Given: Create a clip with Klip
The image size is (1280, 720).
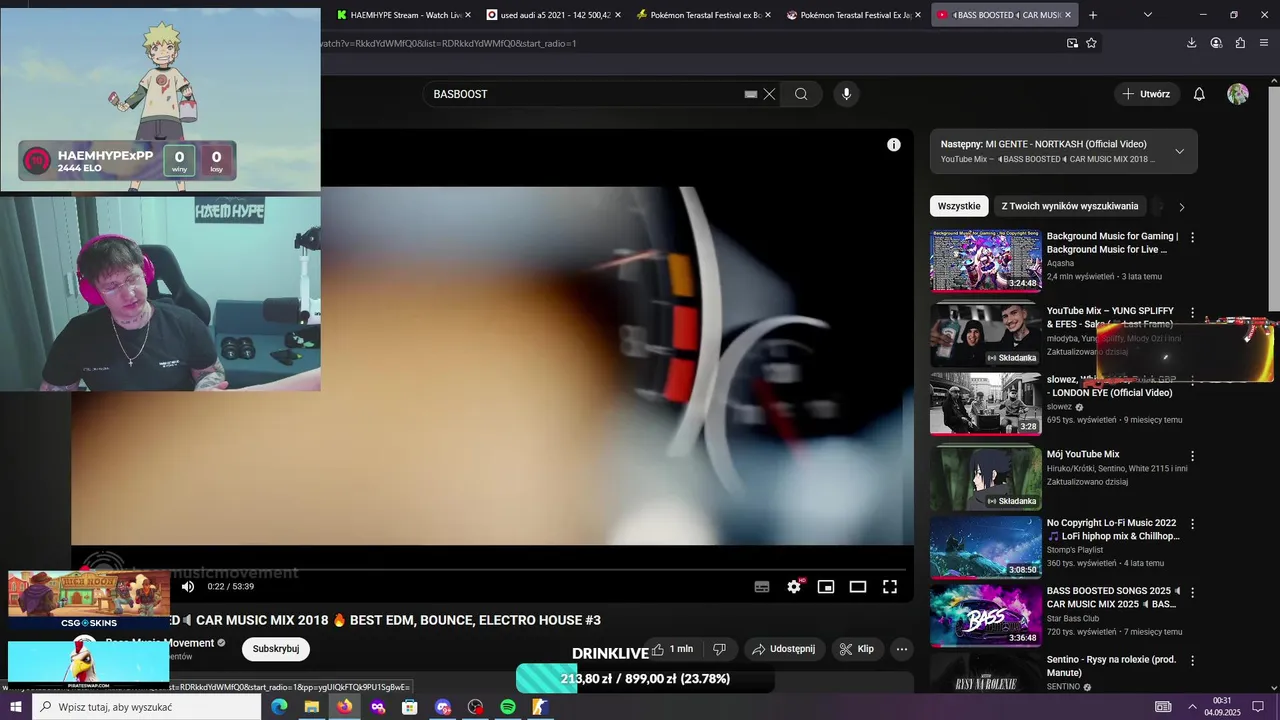Looking at the screenshot, I should click(856, 649).
